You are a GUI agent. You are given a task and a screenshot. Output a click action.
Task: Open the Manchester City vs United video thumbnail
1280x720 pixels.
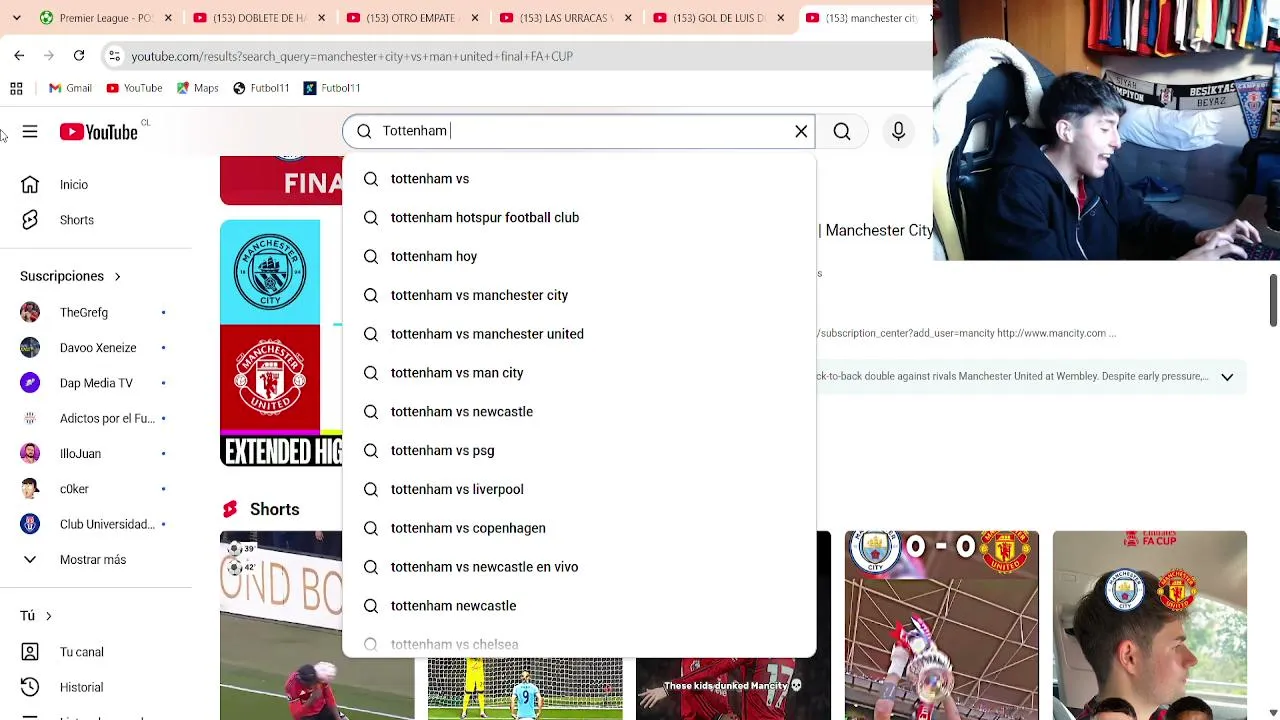[x=281, y=343]
